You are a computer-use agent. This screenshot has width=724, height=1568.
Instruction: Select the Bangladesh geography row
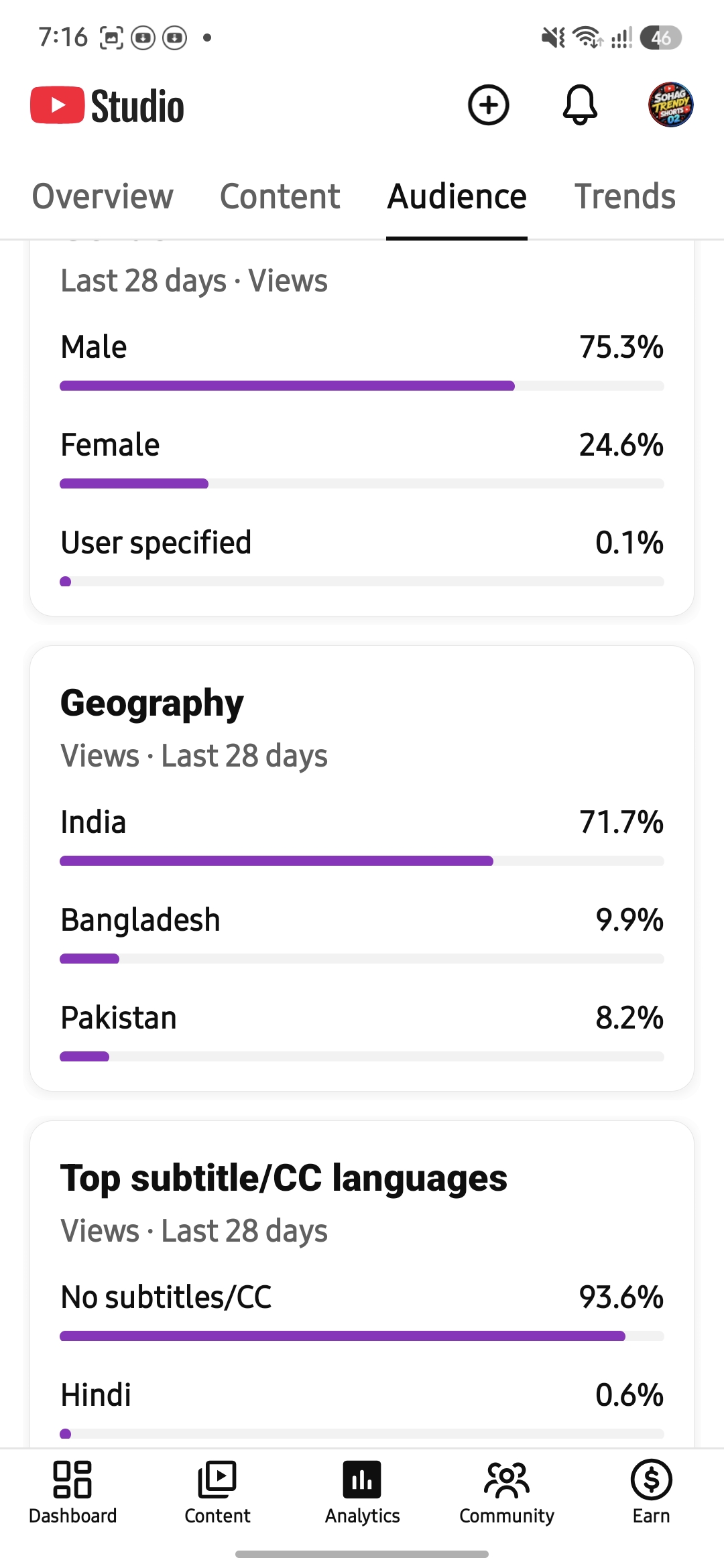pyautogui.click(x=362, y=933)
